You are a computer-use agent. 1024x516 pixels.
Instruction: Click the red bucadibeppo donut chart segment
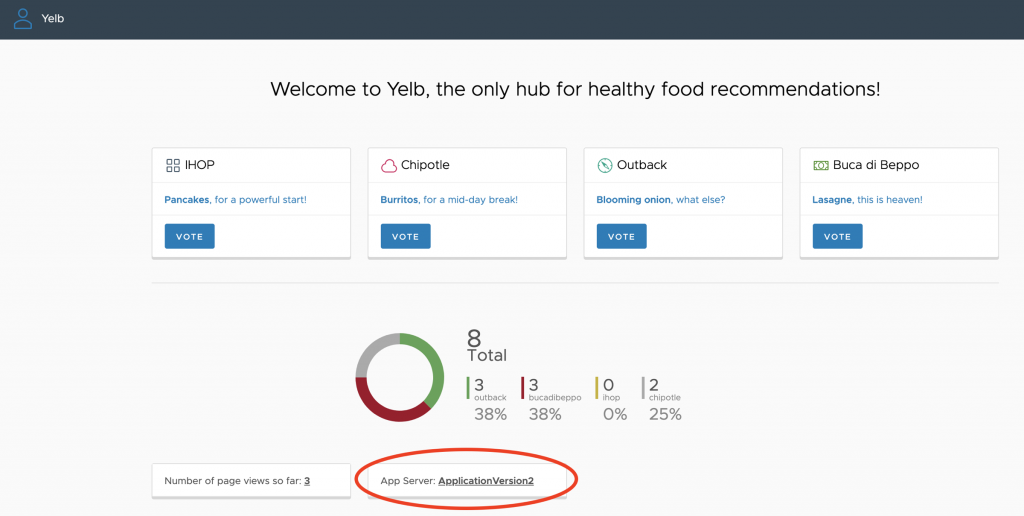383,410
